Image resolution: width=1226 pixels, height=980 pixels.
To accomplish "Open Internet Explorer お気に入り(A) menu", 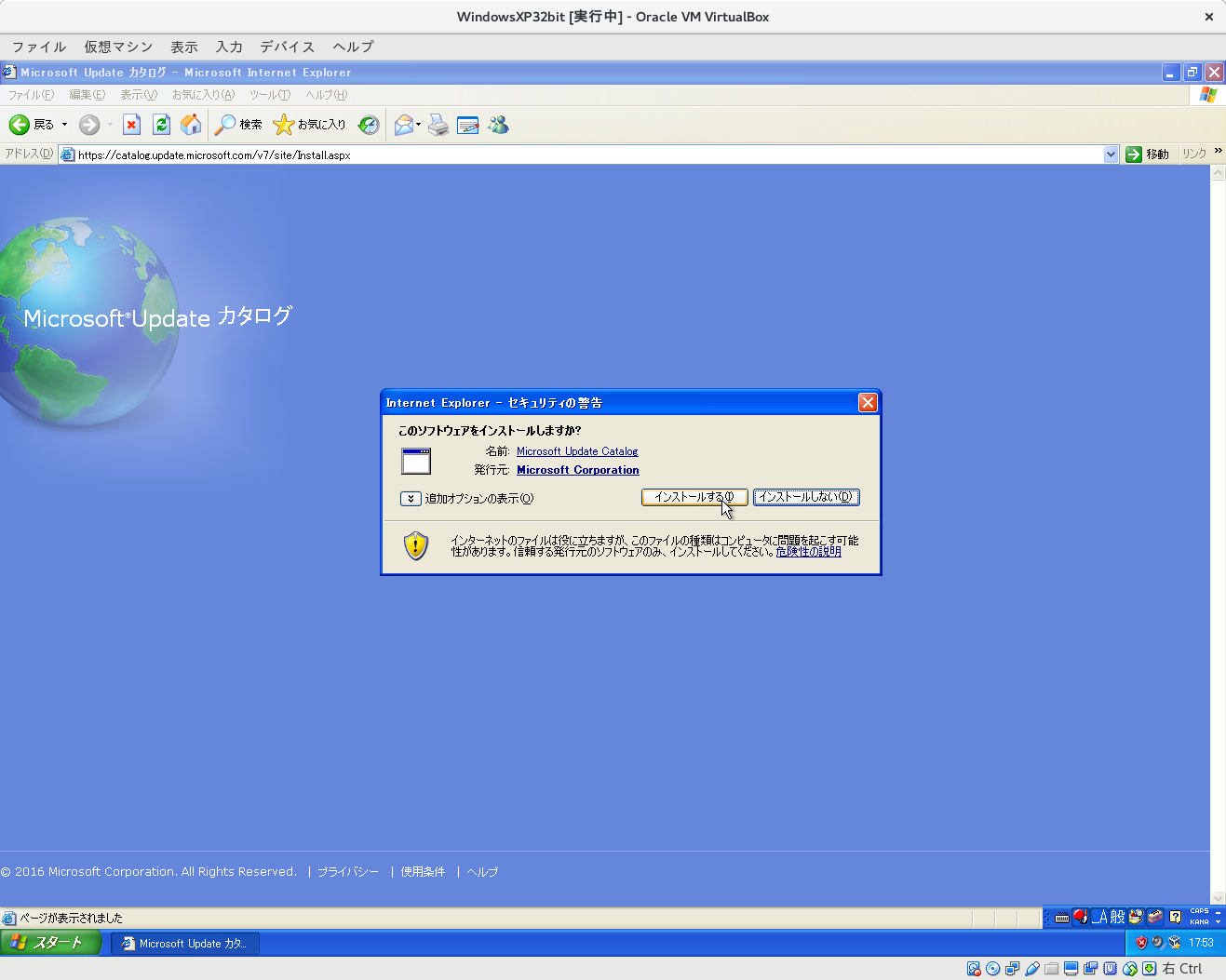I will 203,95.
